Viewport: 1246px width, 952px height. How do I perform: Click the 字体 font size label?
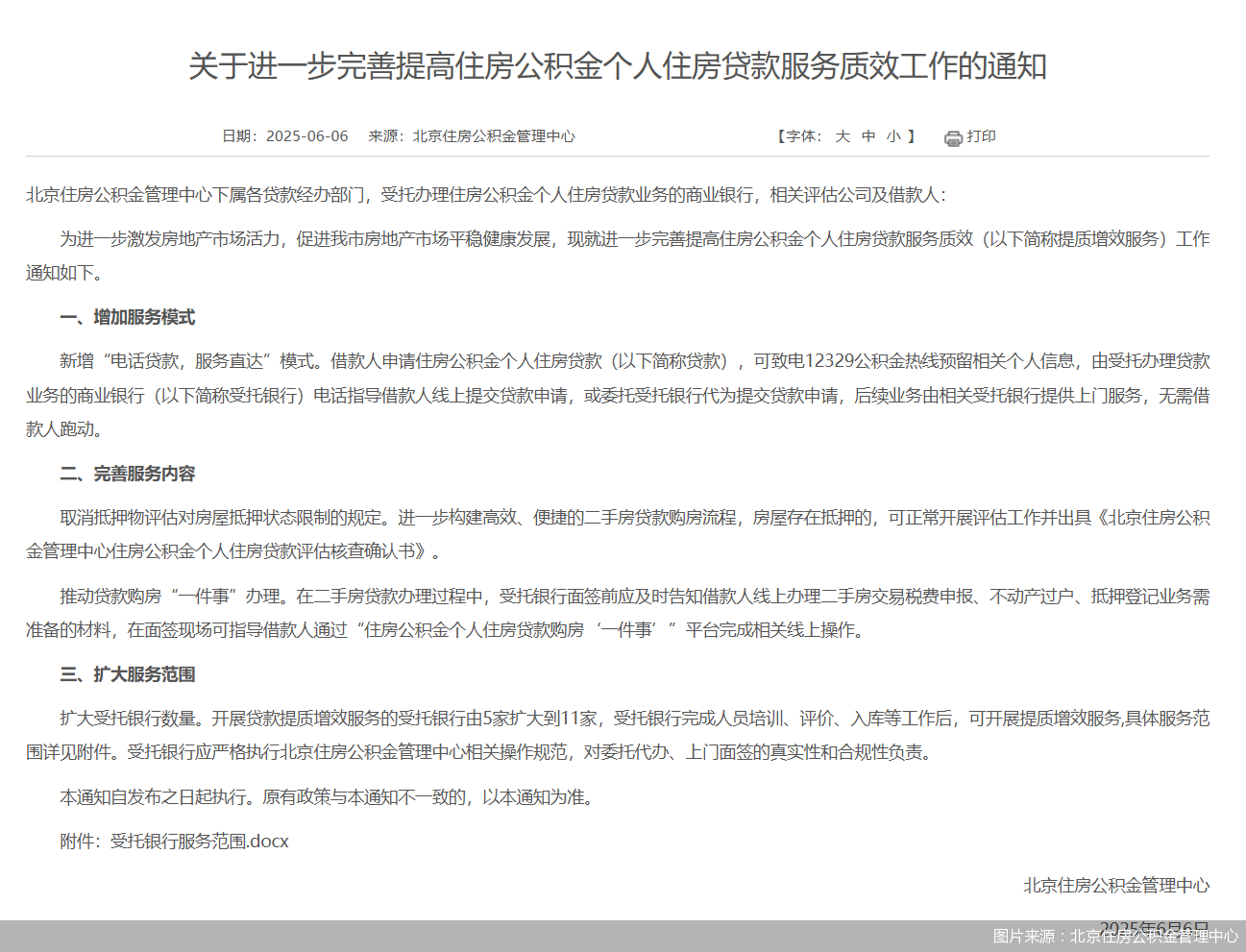point(798,136)
